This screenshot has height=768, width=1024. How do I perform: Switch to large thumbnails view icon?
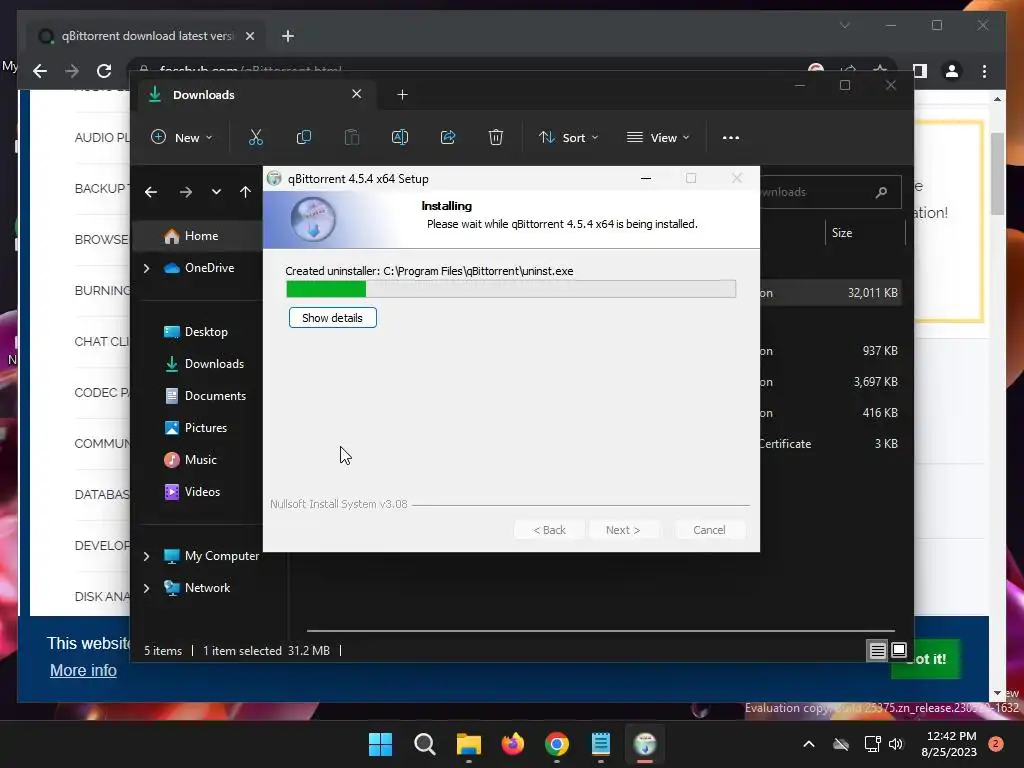coord(899,650)
